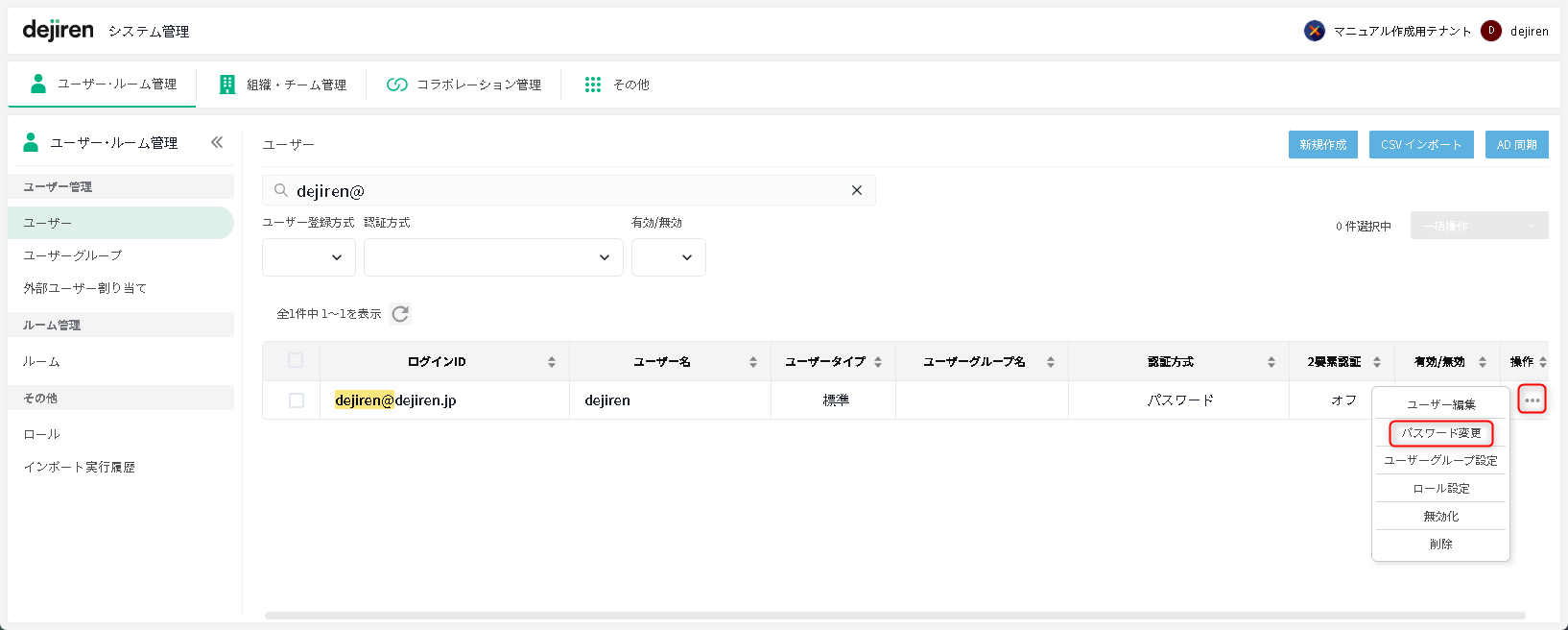Screen dimensions: 1568x630
Task: Open the three-dots action menu in row
Action: coord(1532,400)
